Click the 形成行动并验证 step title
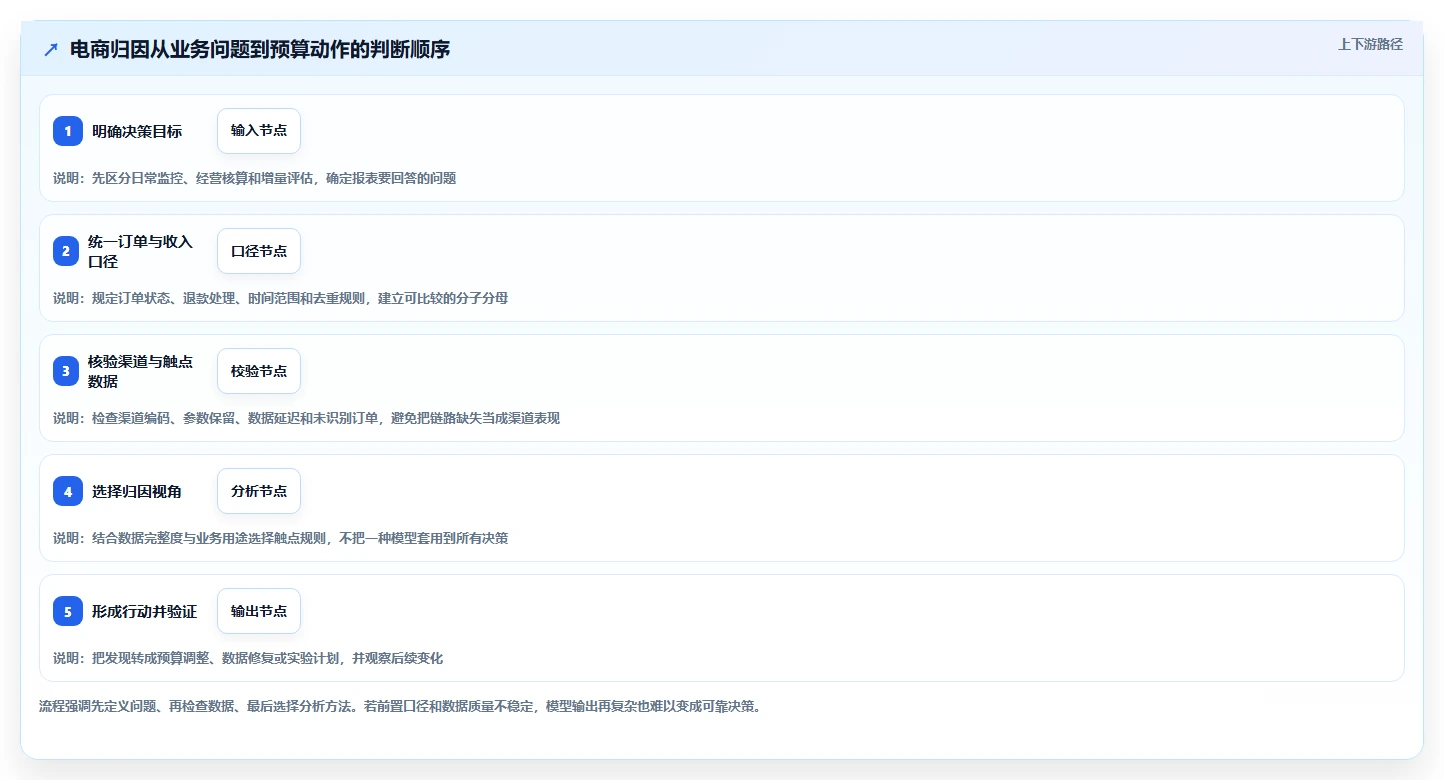 pyautogui.click(x=144, y=611)
